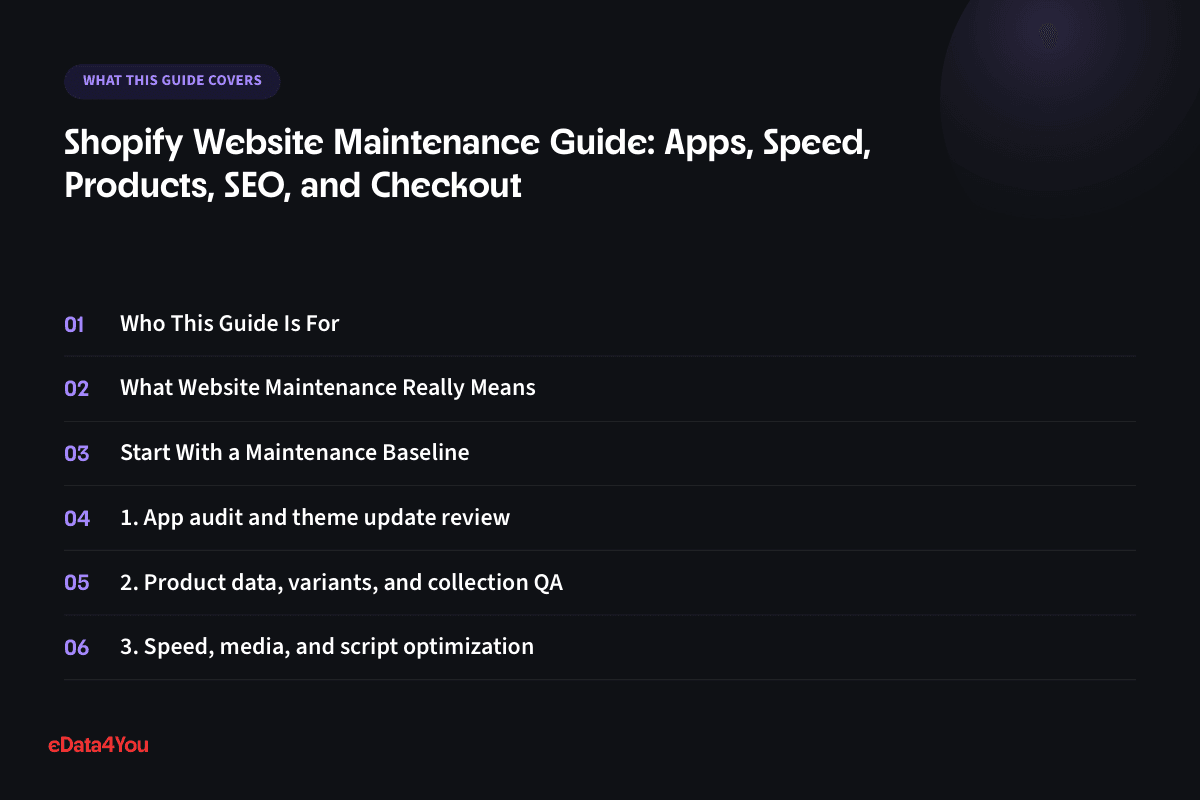Click the number 03 label
Image resolution: width=1200 pixels, height=800 pixels.
tap(77, 453)
